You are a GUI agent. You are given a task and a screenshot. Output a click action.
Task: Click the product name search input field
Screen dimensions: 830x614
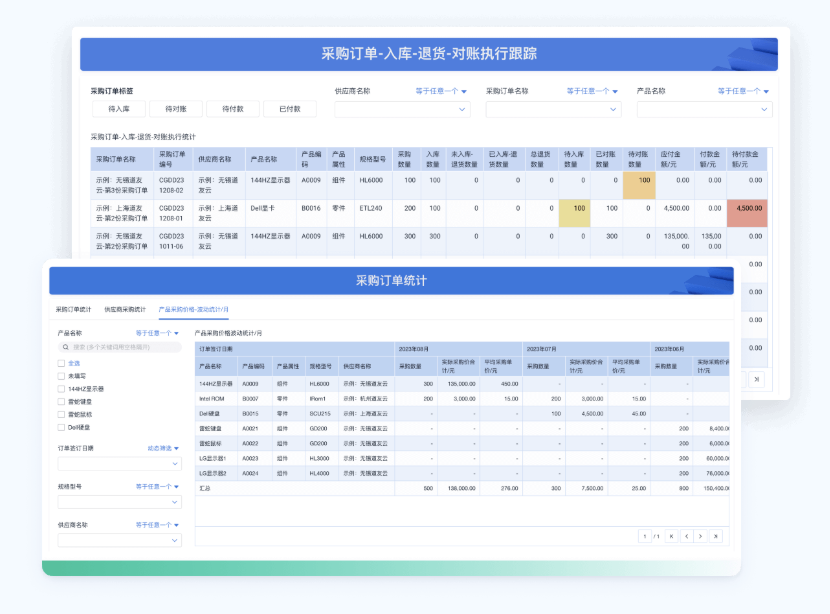(120, 347)
